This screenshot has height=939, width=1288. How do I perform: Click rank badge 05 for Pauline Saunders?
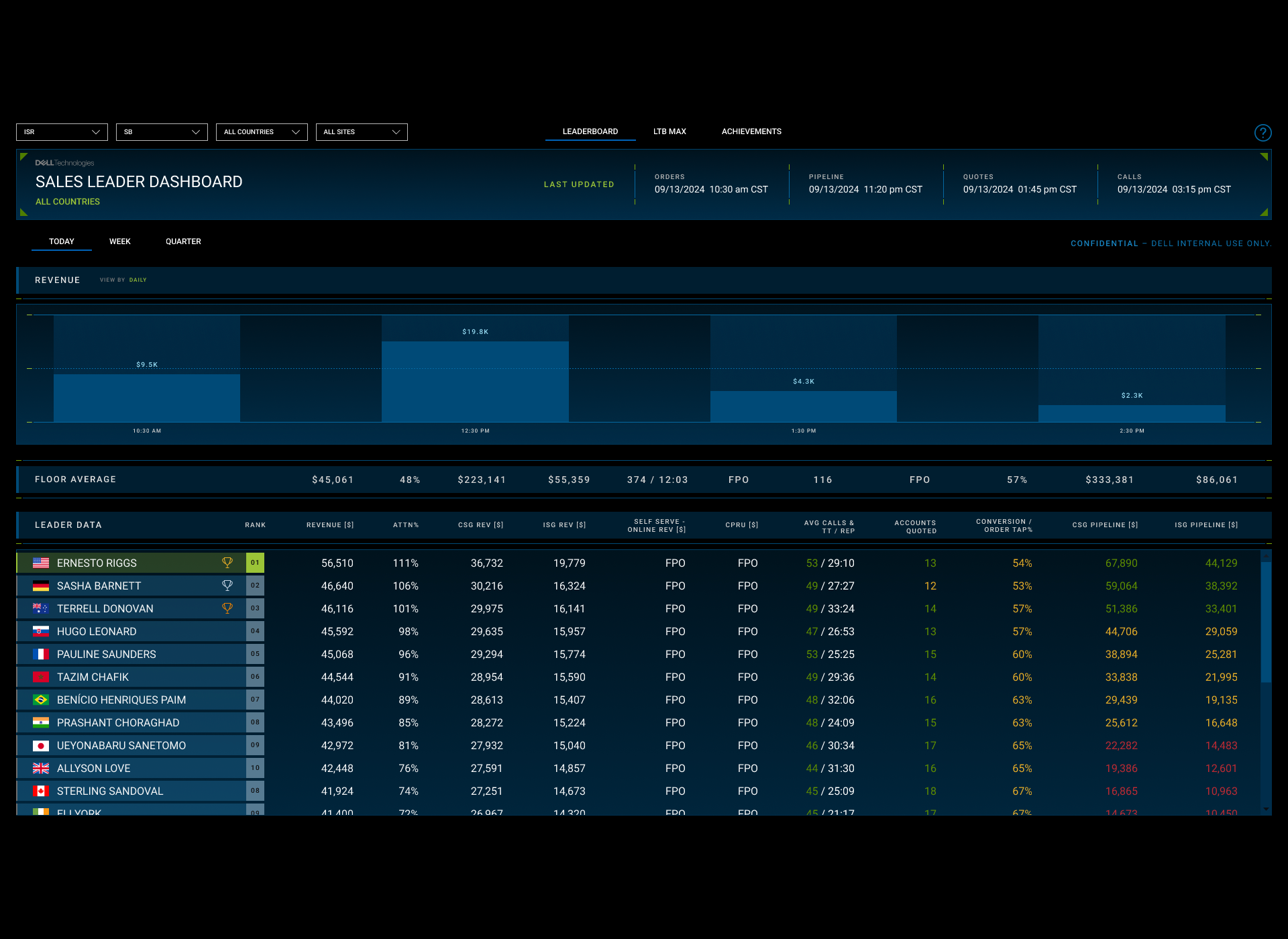(255, 654)
